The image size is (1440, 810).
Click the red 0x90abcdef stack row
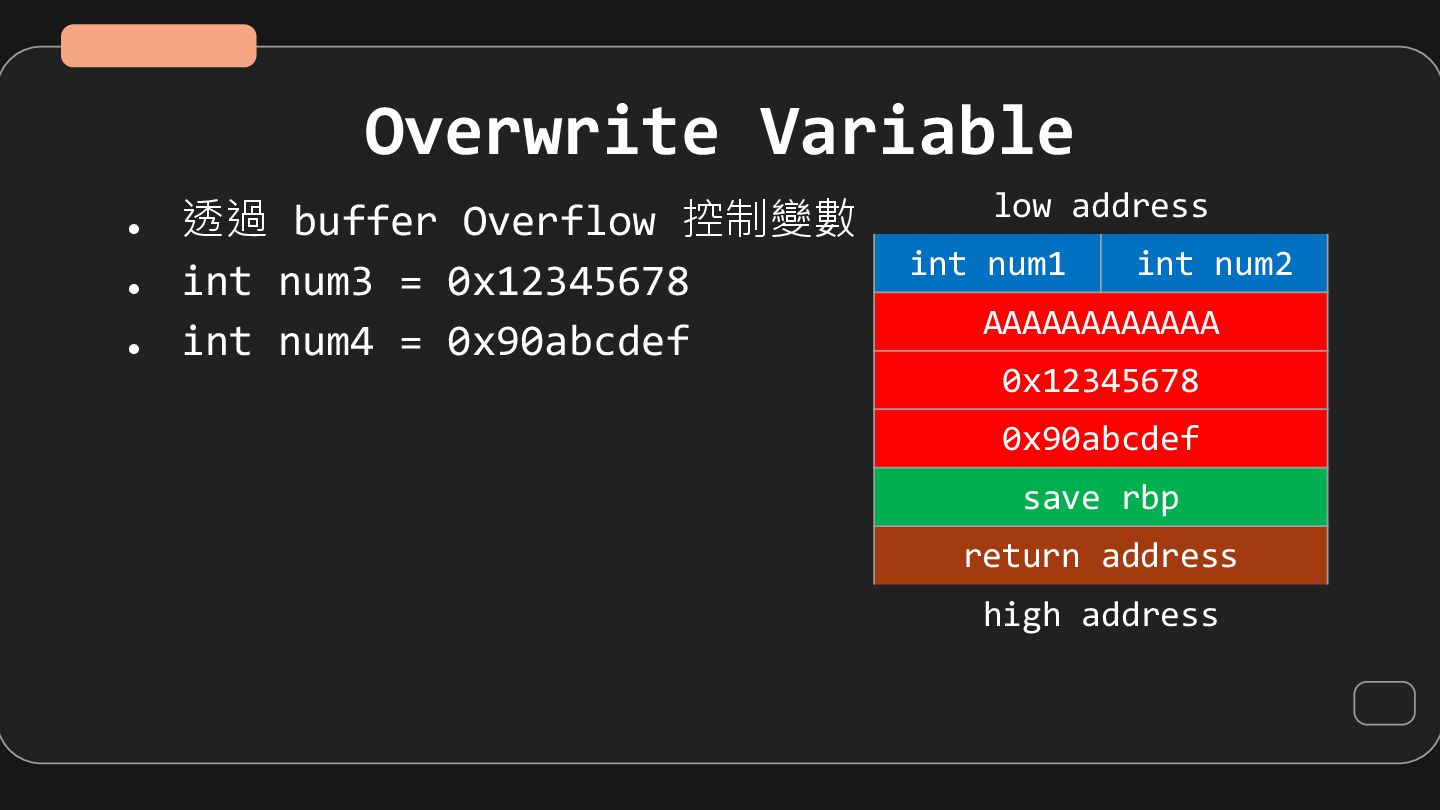tap(1100, 438)
